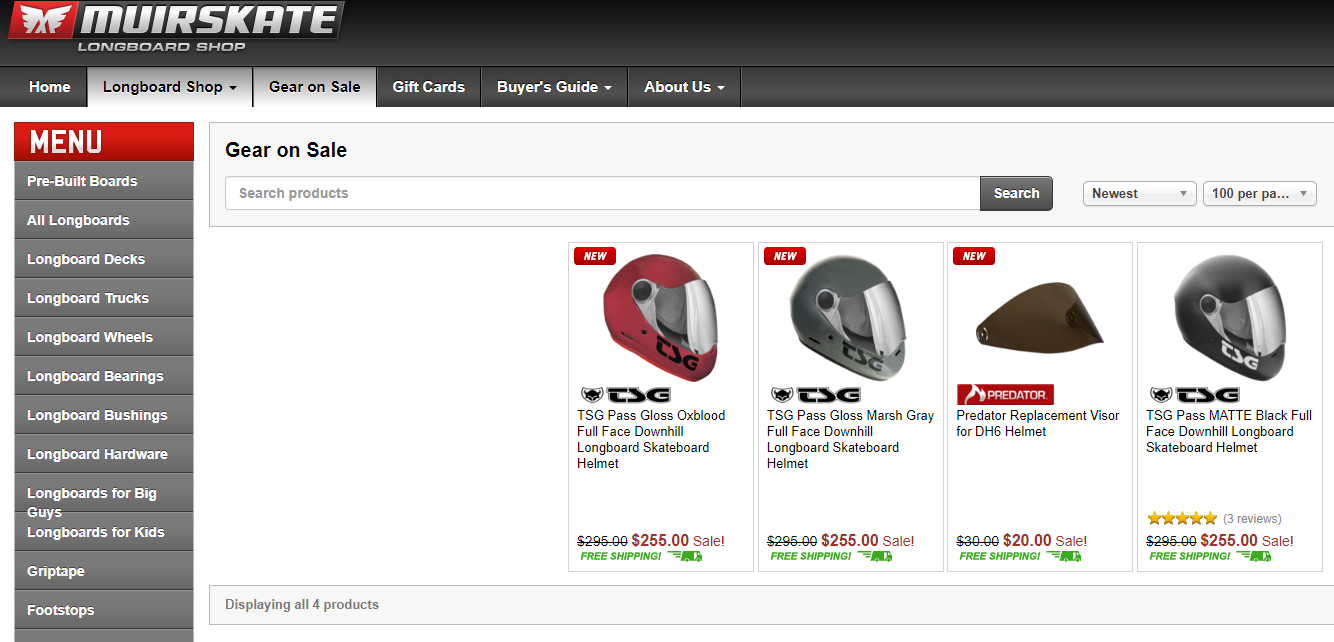
Task: Go to the Gift Cards page
Action: click(x=428, y=87)
